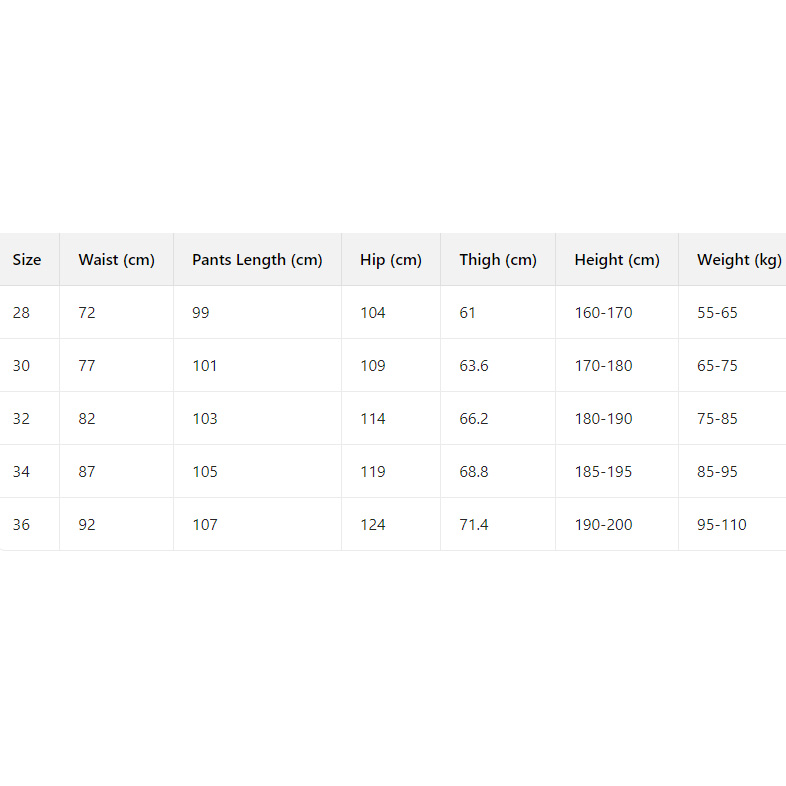Select hip value 114

(373, 419)
